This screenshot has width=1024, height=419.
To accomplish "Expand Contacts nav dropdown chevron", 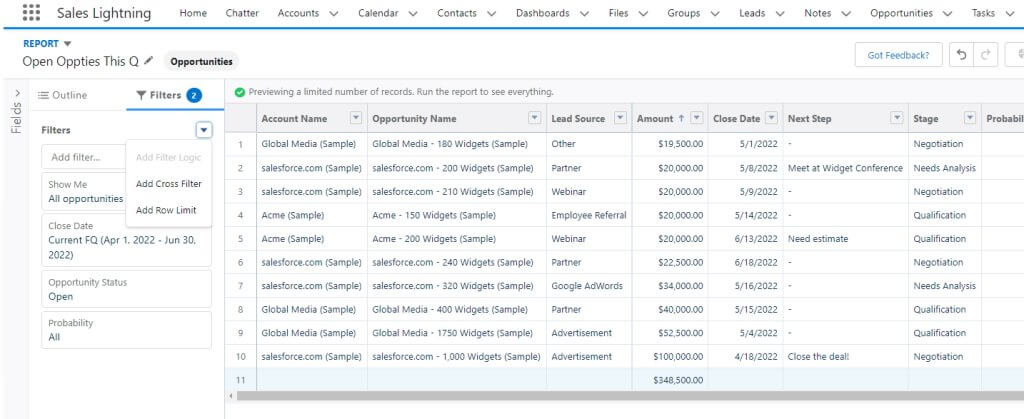I will coord(491,14).
